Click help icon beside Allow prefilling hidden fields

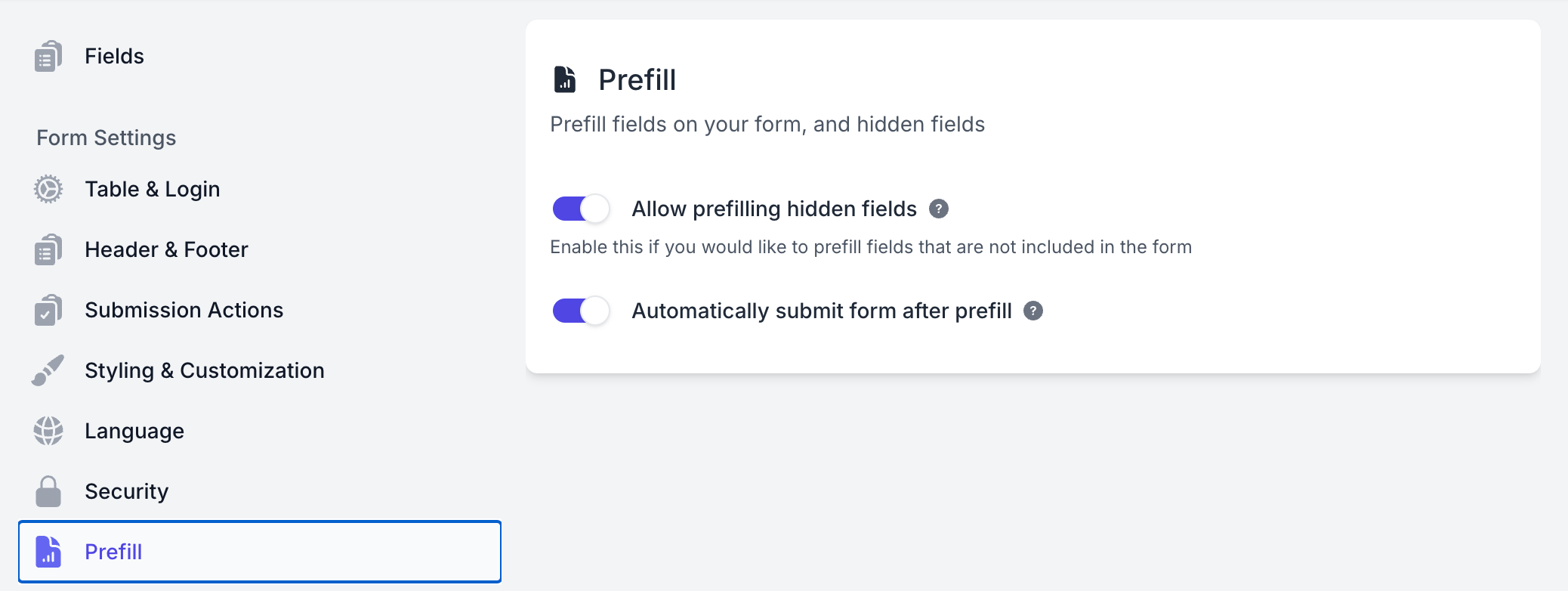(939, 209)
